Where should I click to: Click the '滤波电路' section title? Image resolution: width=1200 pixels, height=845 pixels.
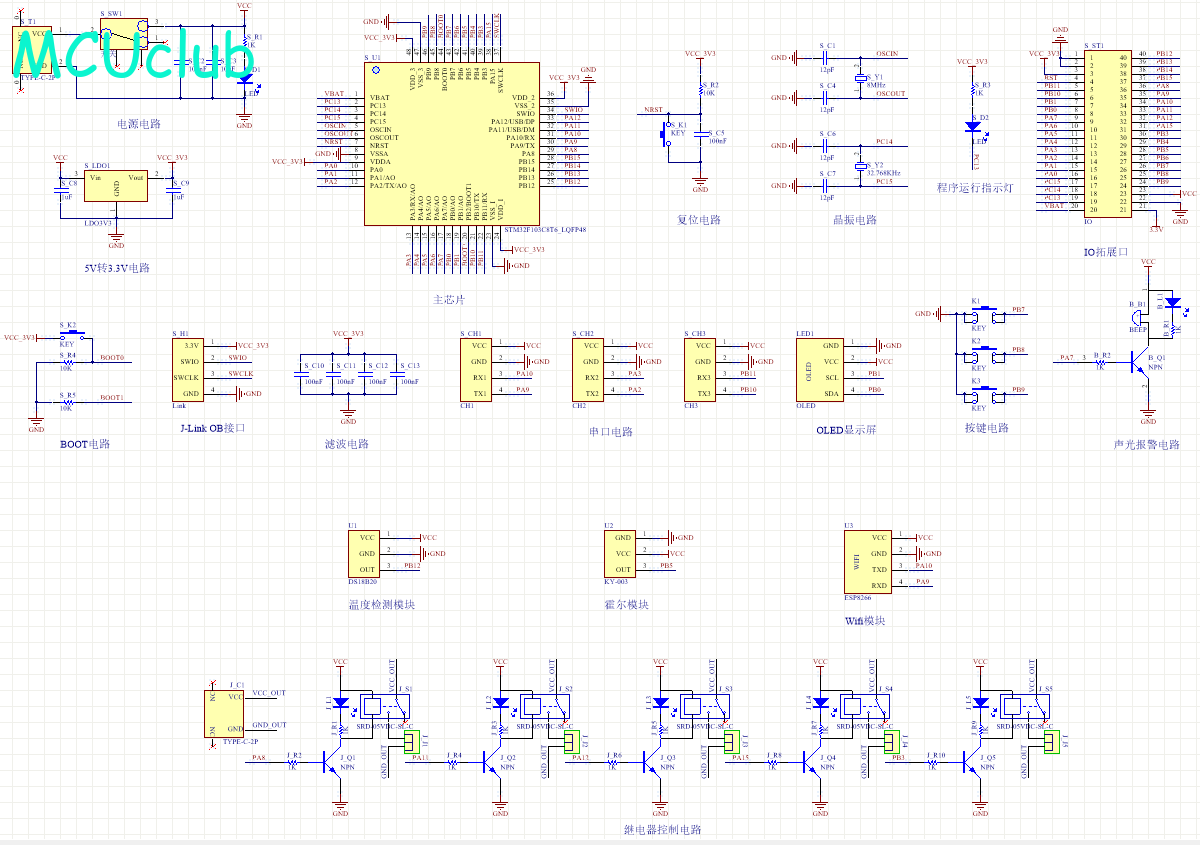point(347,444)
